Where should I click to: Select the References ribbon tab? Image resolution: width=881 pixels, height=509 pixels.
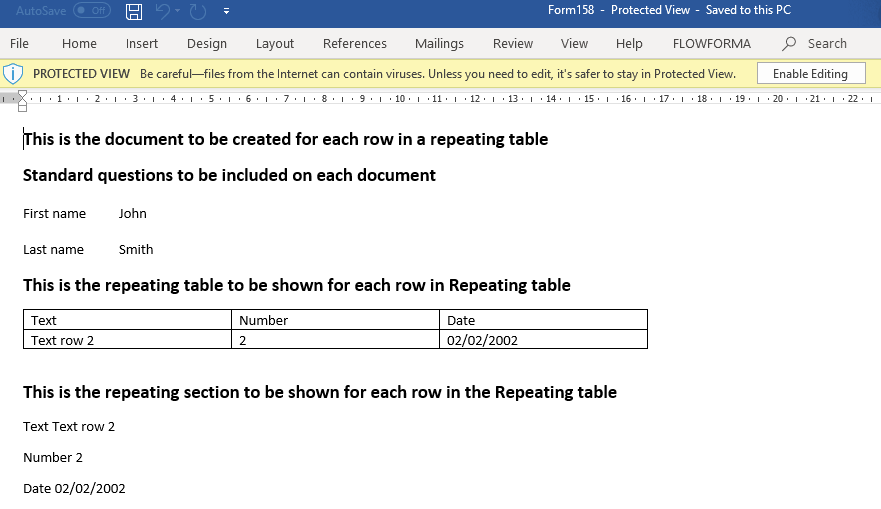point(355,43)
